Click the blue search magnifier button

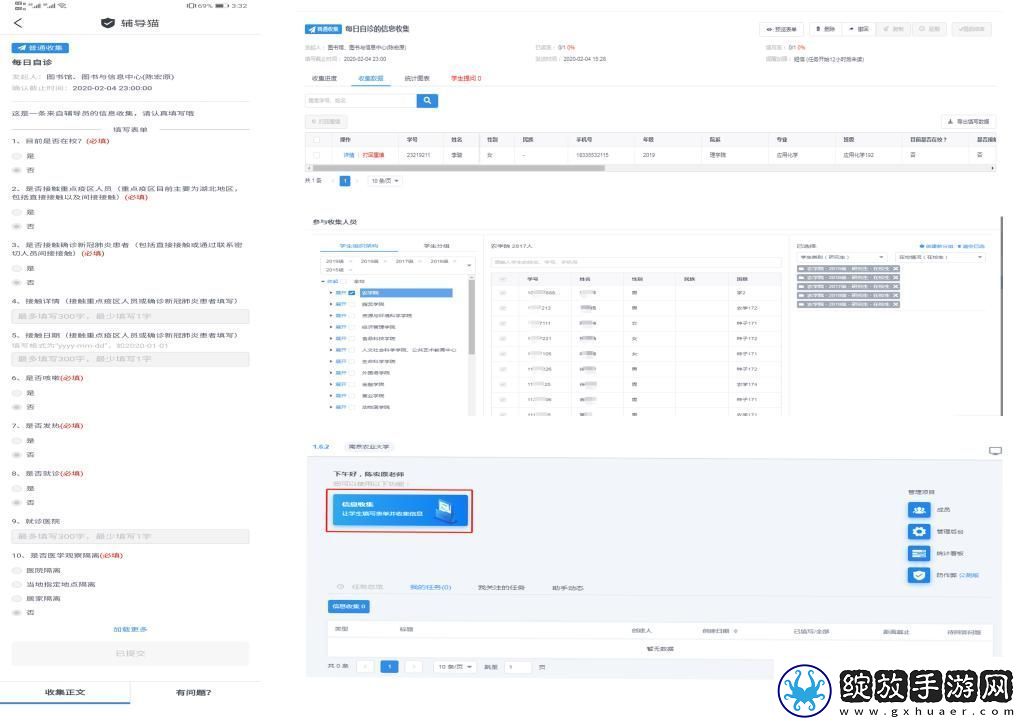click(427, 101)
